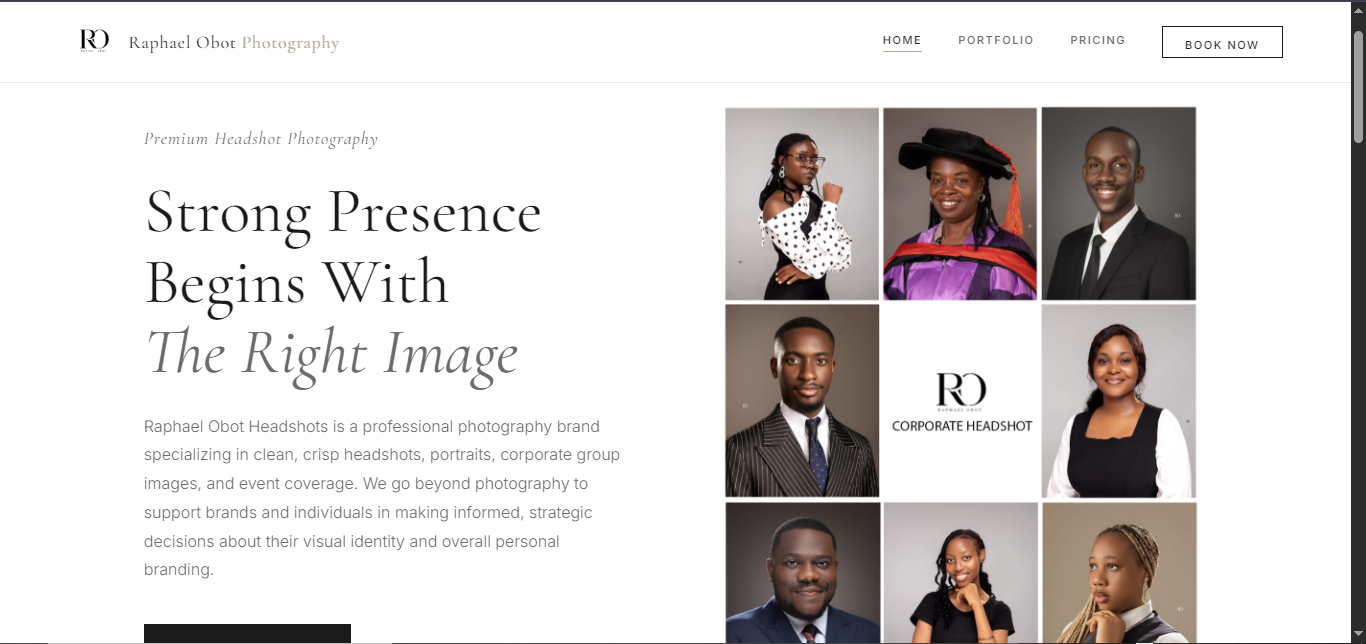Select the HOME navigation item
This screenshot has height=644, width=1366.
point(902,41)
